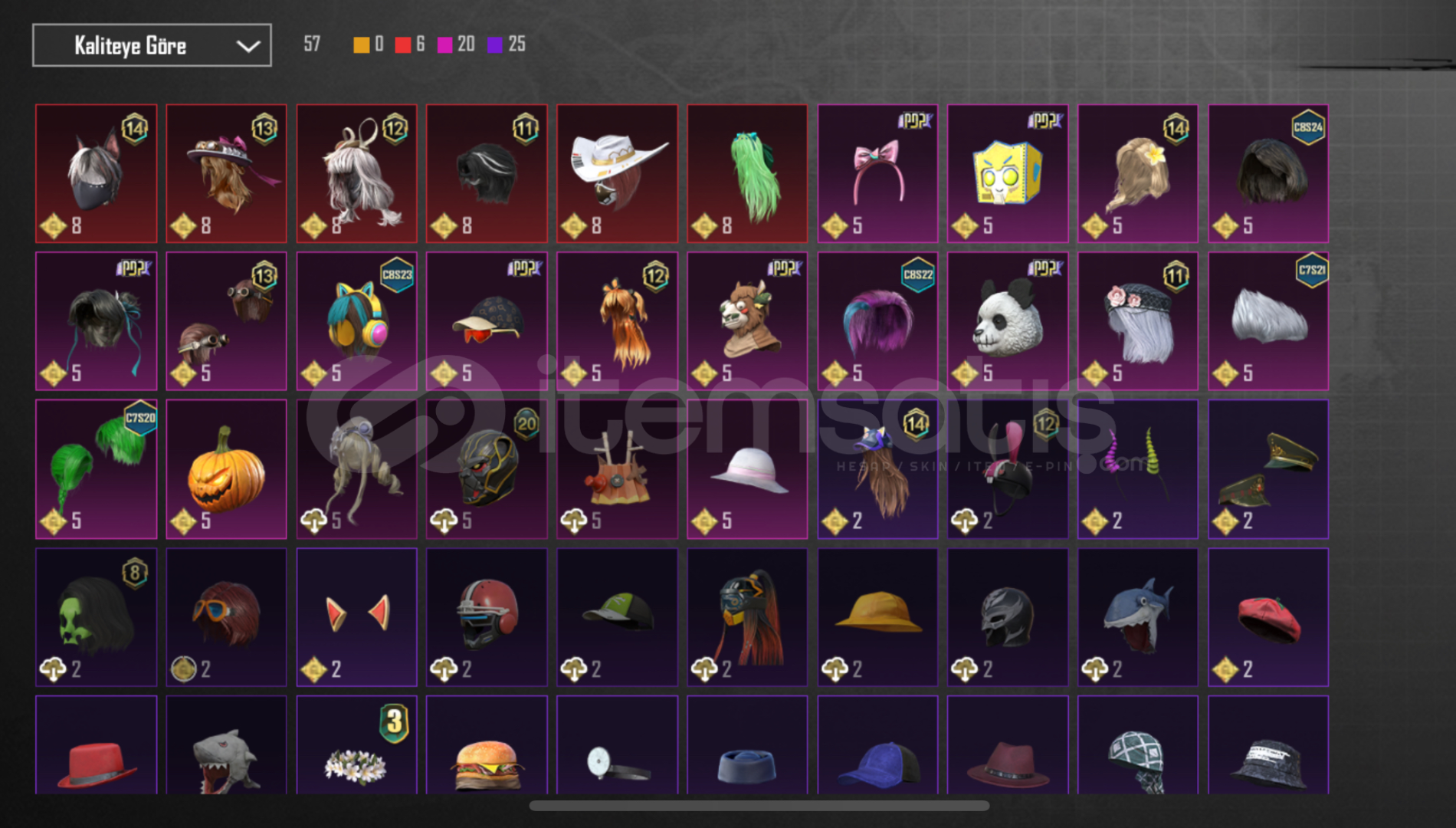This screenshot has height=828, width=1456.
Task: Select the red fedora hat item
Action: pyautogui.click(x=96, y=745)
